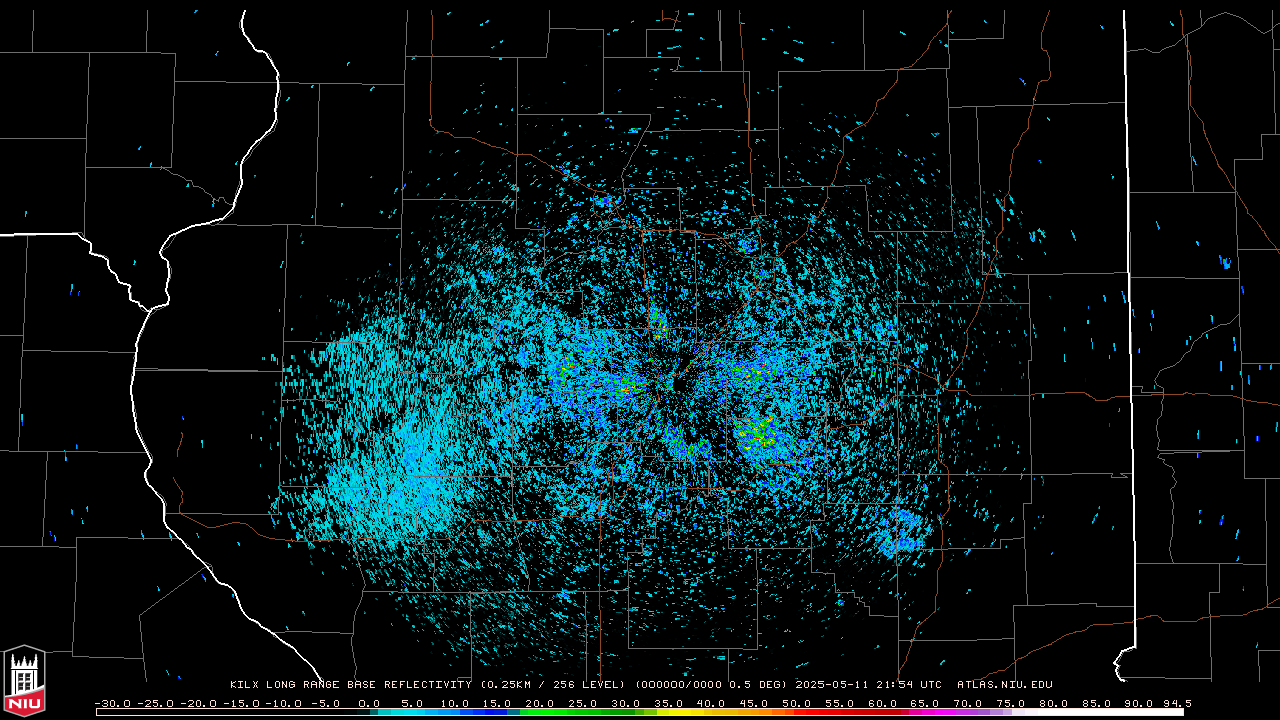Click the 15.0 scale label
This screenshot has width=1280, height=720.
[x=495, y=703]
